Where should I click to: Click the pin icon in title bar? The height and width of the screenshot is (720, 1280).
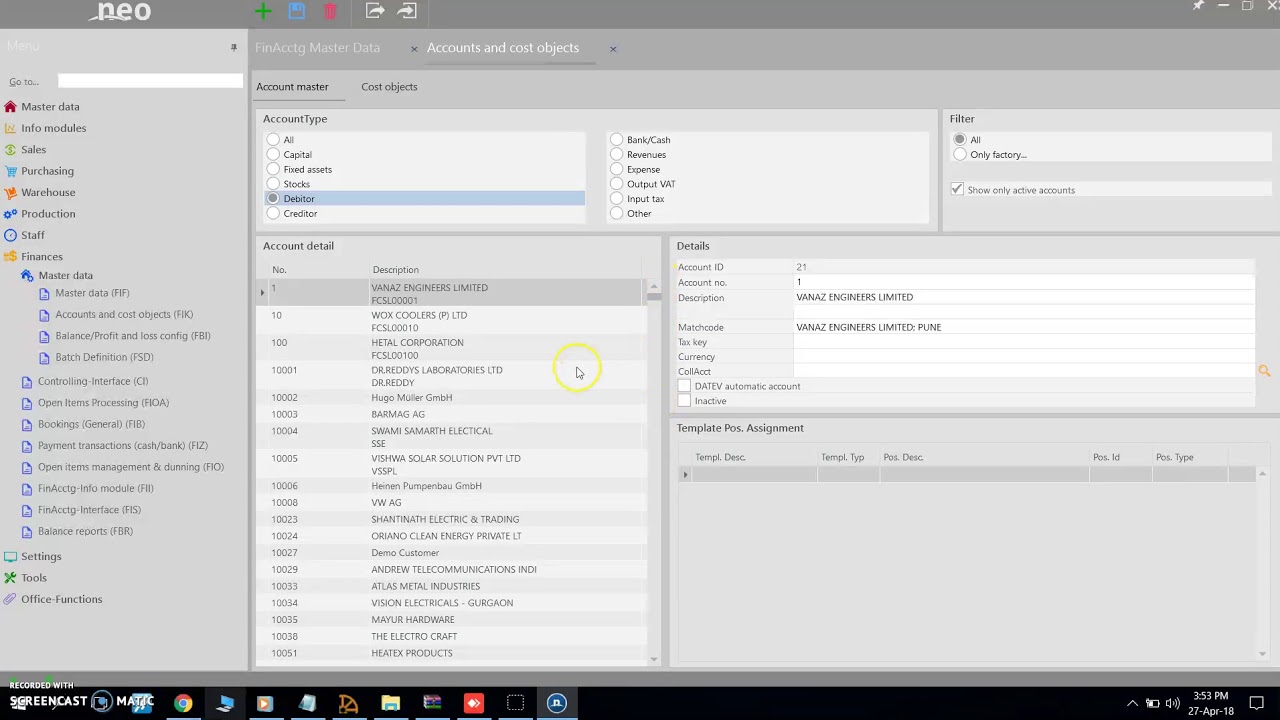pyautogui.click(x=1198, y=6)
